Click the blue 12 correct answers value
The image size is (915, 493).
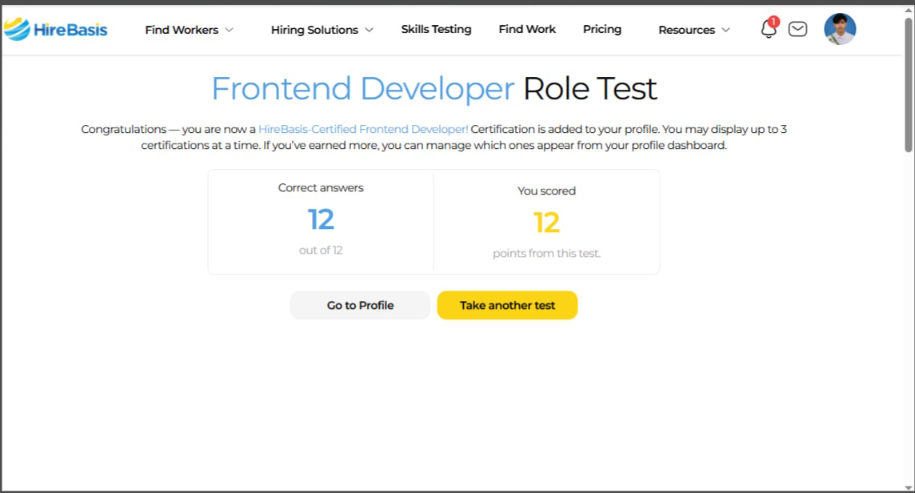(320, 219)
